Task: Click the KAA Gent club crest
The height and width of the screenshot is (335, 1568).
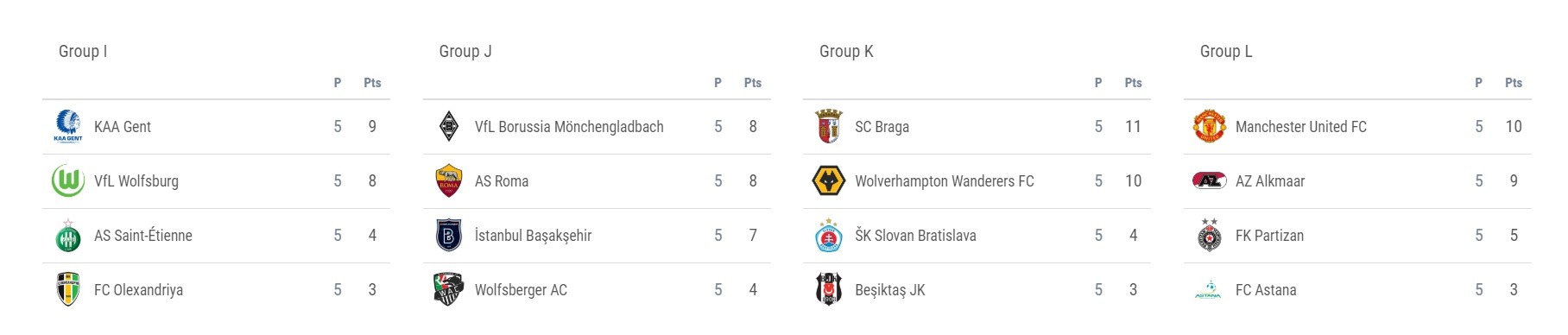Action: coord(68,126)
